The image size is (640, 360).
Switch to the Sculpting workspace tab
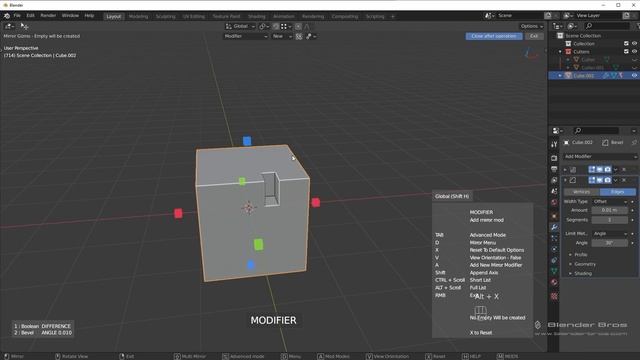pos(165,16)
